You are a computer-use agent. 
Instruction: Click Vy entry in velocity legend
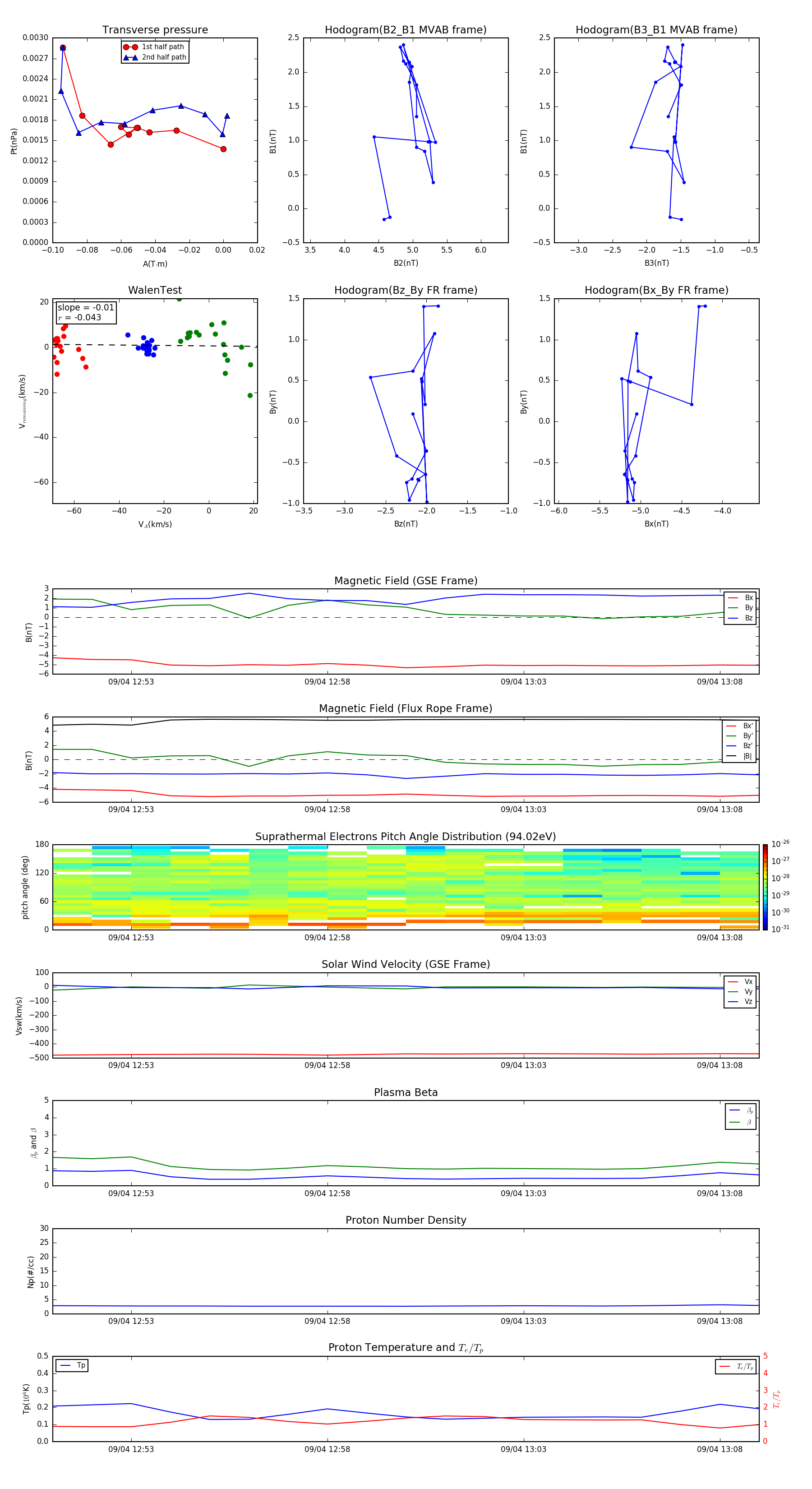[x=740, y=991]
